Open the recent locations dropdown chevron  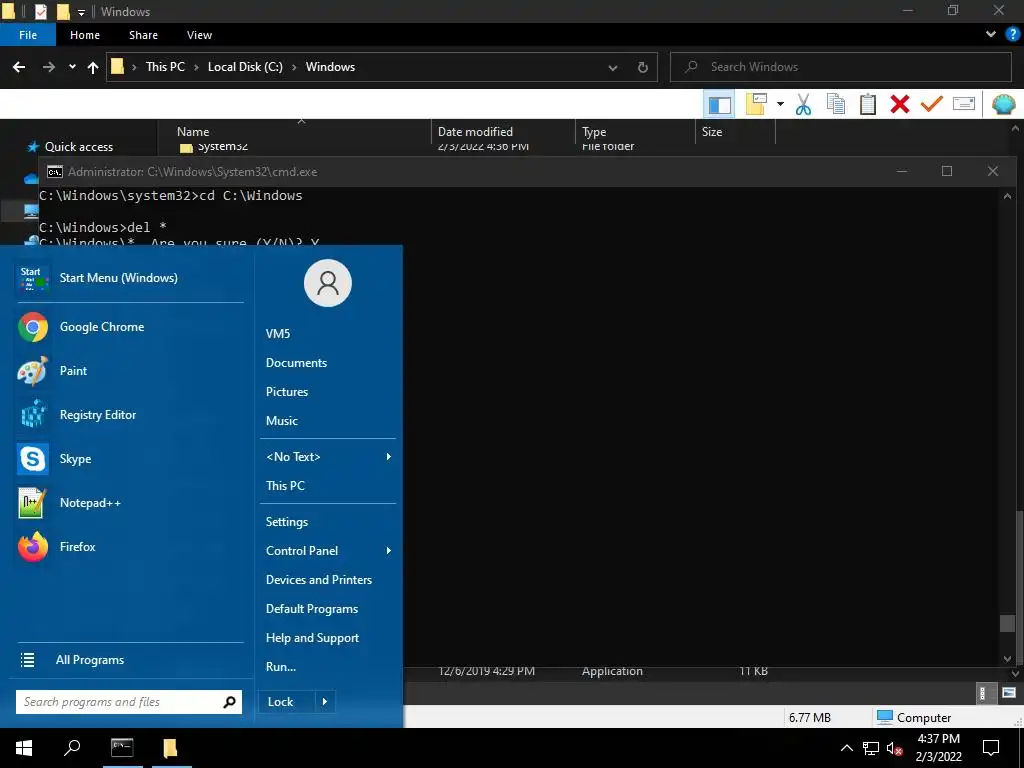point(72,67)
